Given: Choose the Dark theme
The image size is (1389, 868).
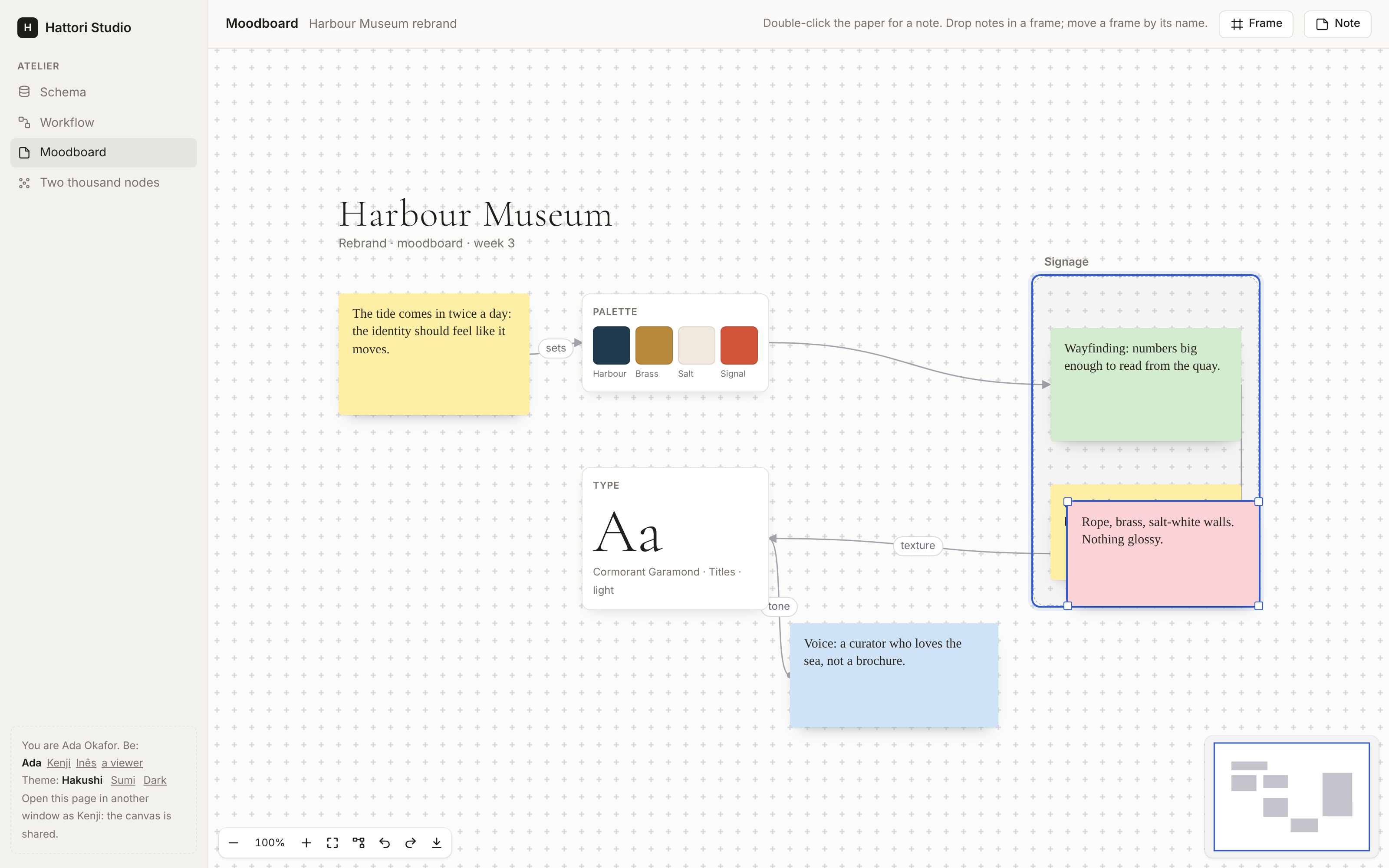Looking at the screenshot, I should 155,780.
